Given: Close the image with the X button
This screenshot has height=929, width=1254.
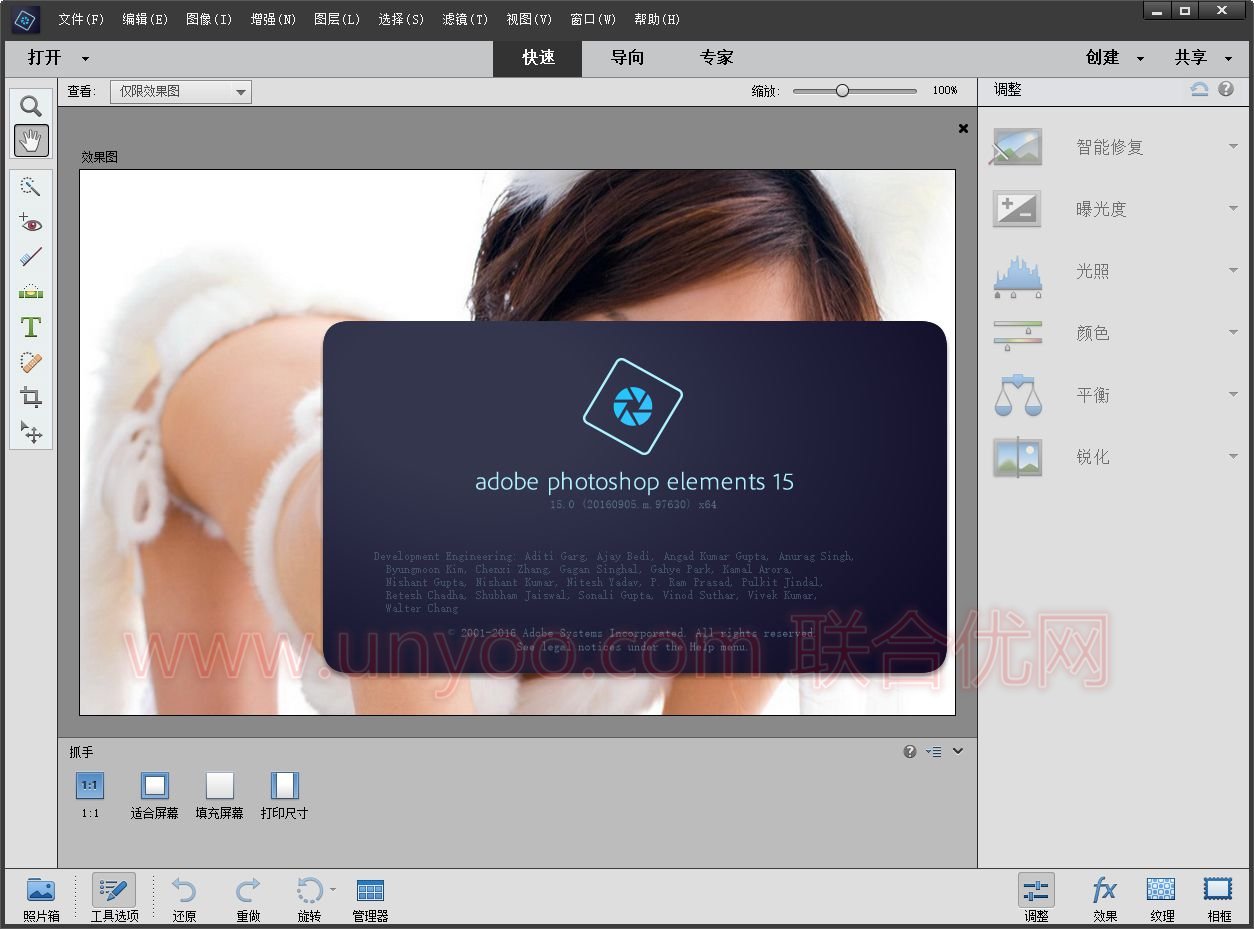Looking at the screenshot, I should [x=963, y=128].
